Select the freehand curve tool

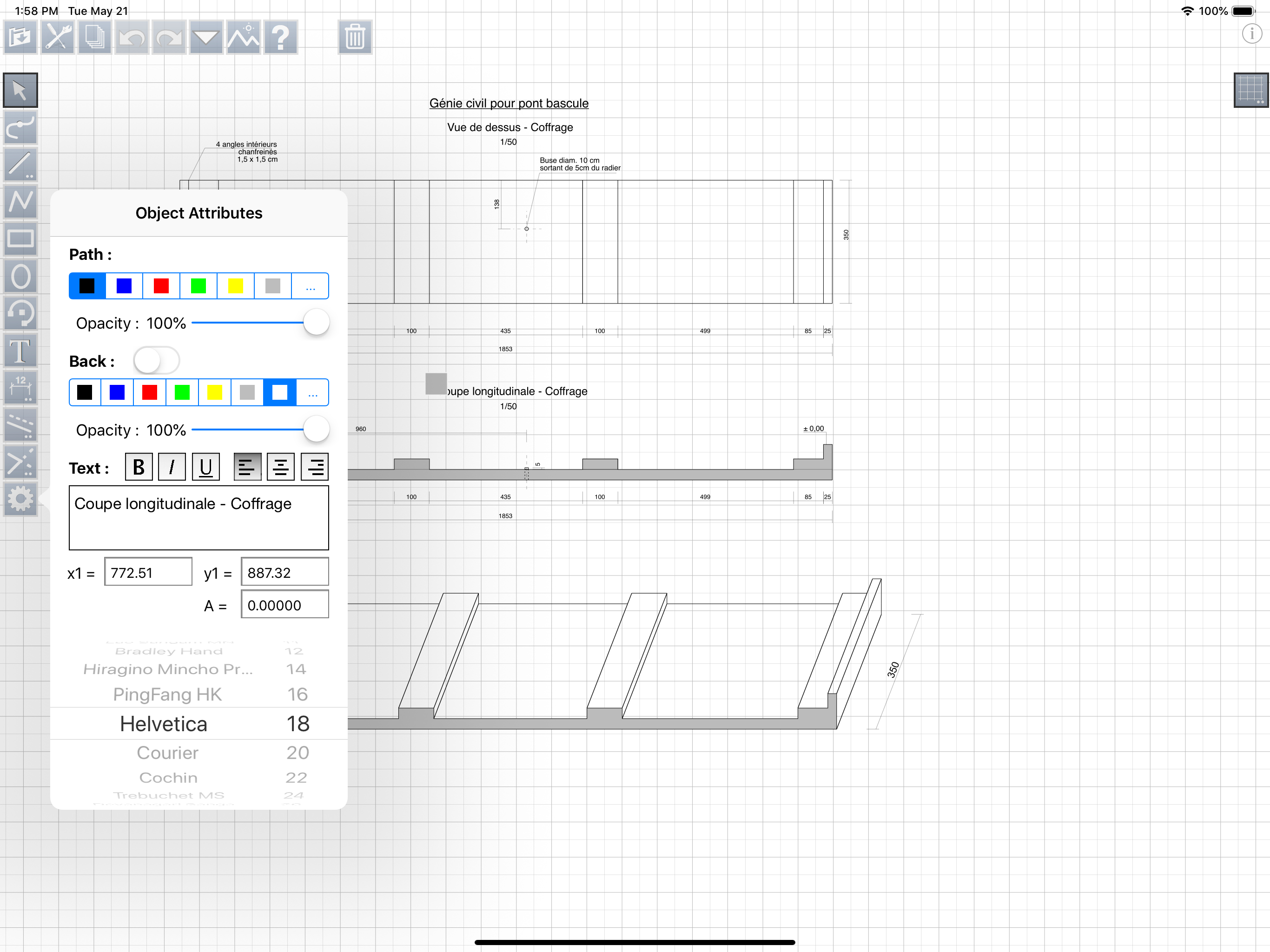click(x=20, y=127)
